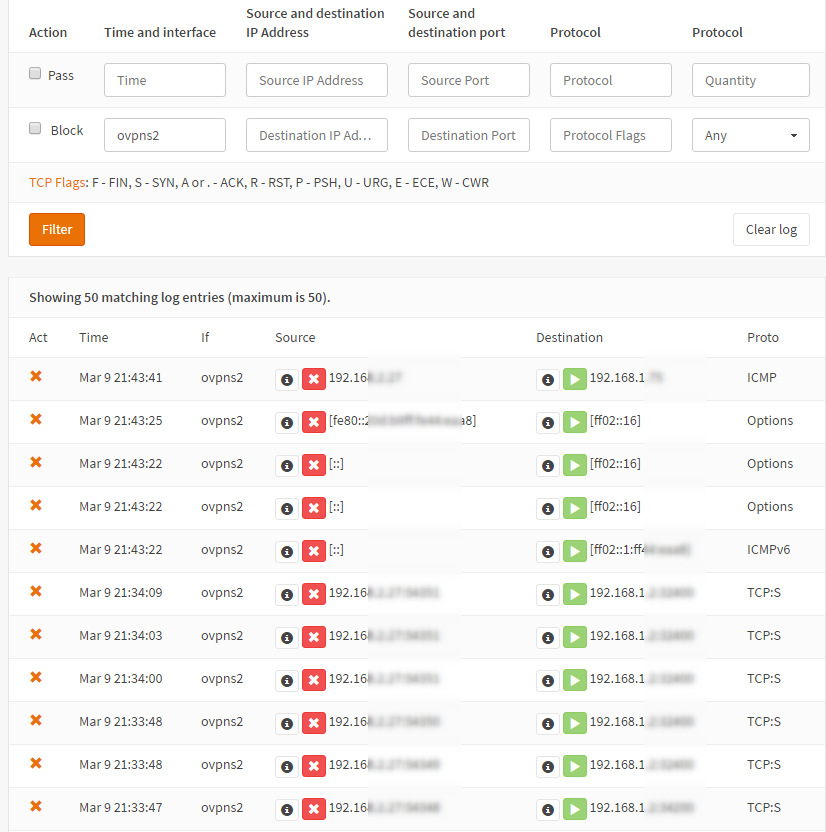Focus the Source IP Address field
The height and width of the screenshot is (832, 826).
pos(316,80)
